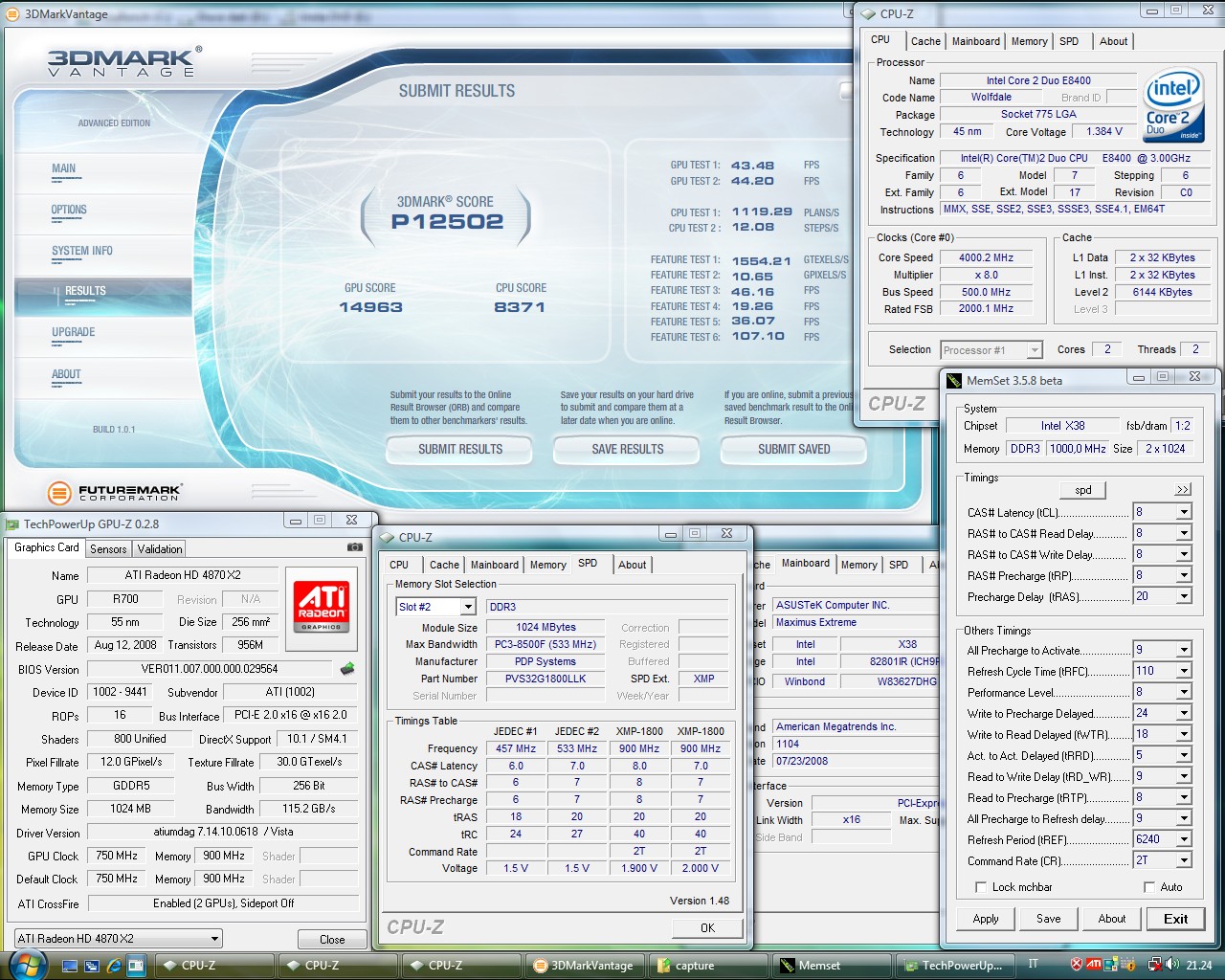
Task: Open MAIN in 3DMark sidebar
Action: coord(63,168)
